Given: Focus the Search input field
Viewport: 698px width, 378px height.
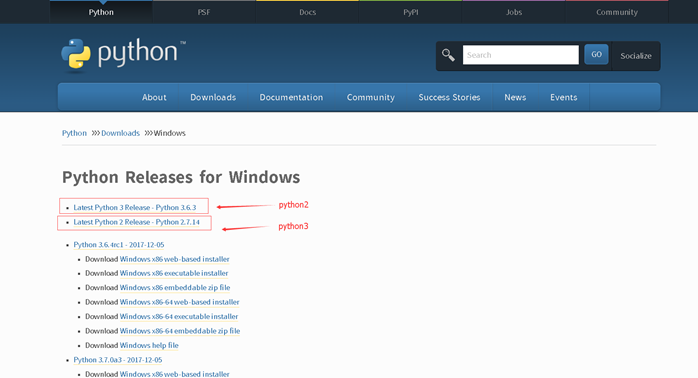Looking at the screenshot, I should [520, 55].
